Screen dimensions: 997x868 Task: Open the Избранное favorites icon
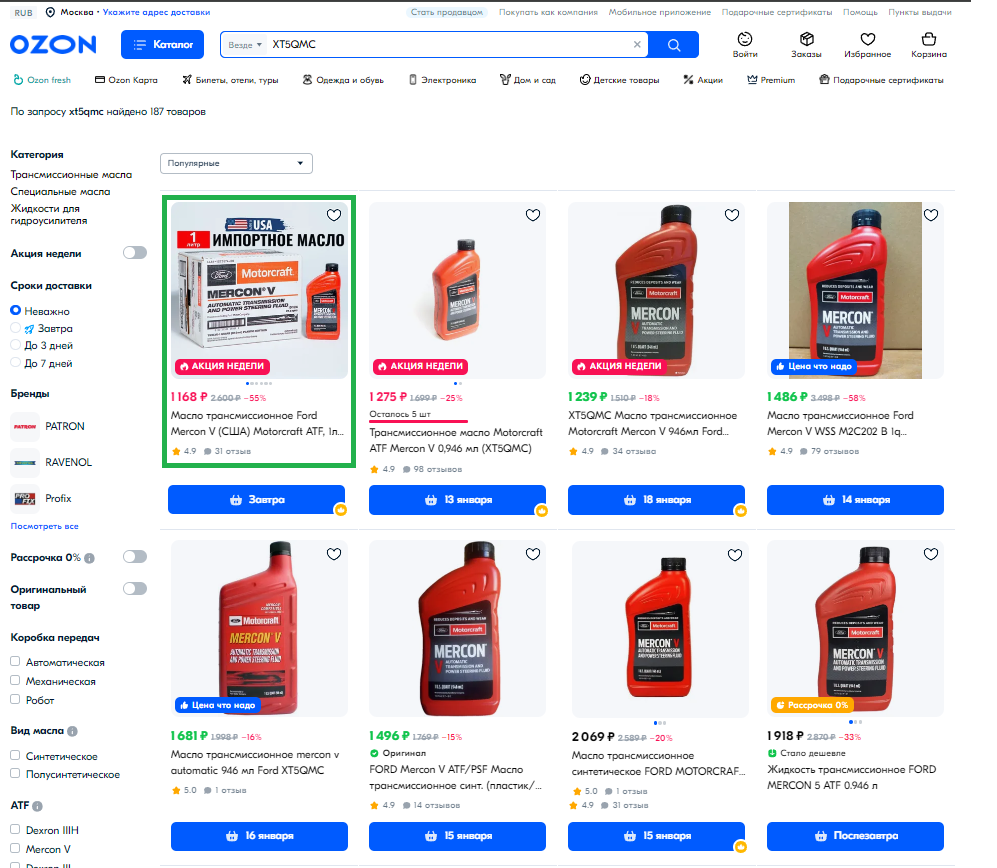tap(867, 45)
